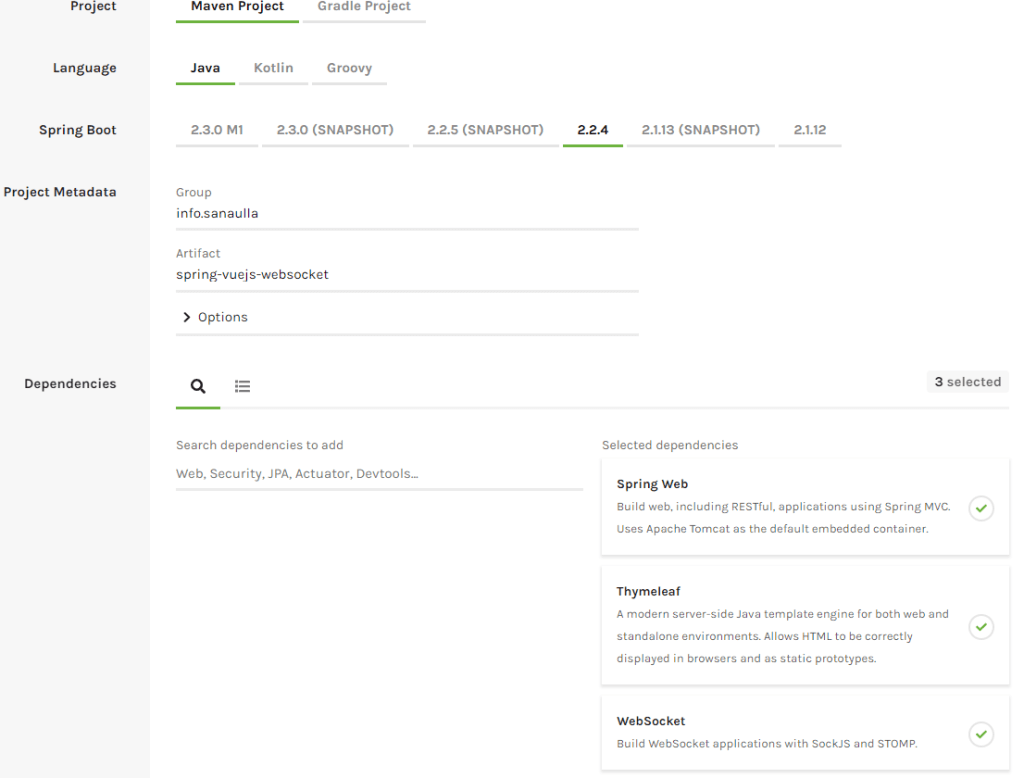Choose Java language
The width and height of the screenshot is (1024, 778).
(x=205, y=68)
